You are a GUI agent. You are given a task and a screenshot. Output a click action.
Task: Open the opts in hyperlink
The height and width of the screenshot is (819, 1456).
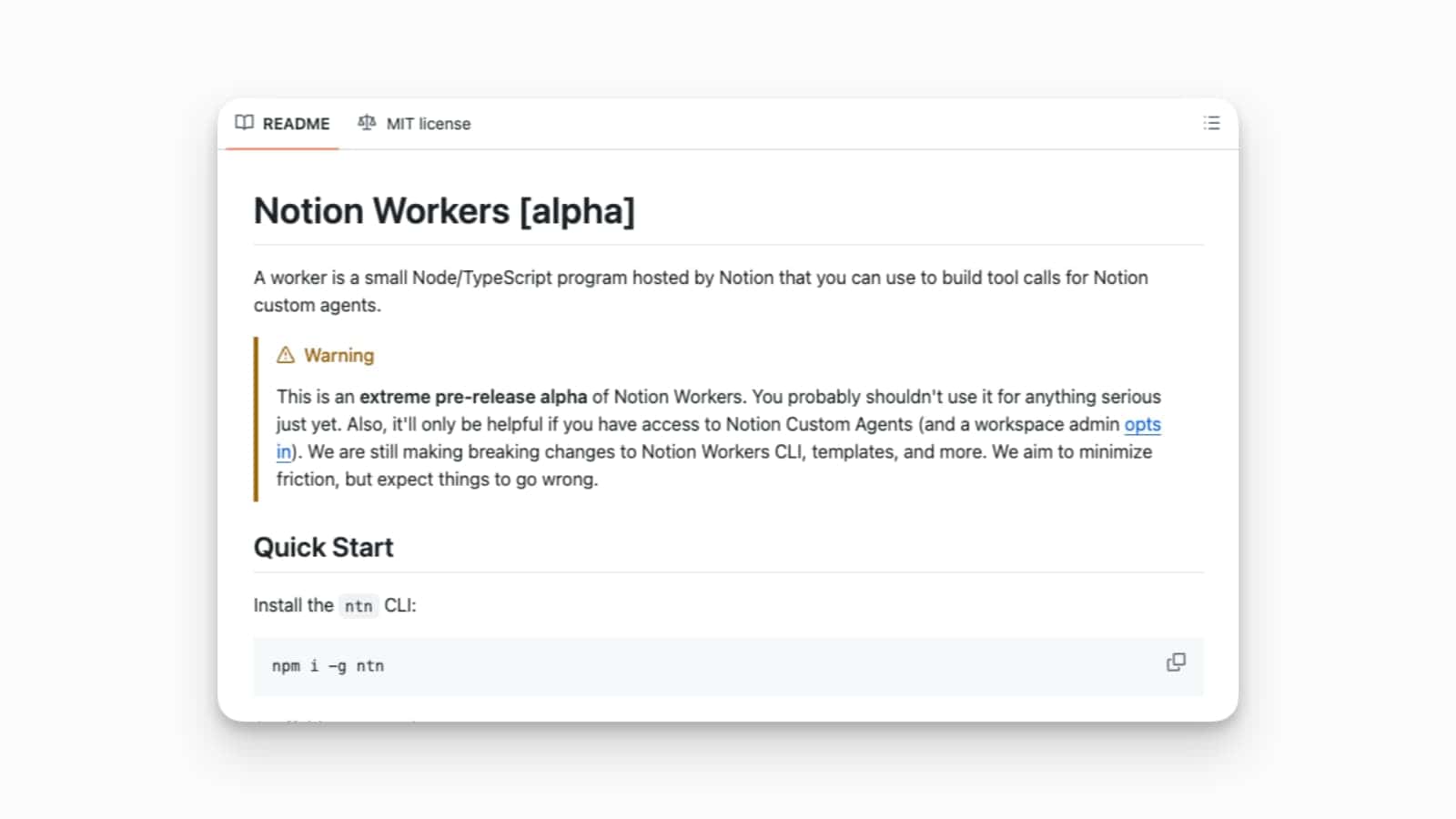click(x=1142, y=424)
